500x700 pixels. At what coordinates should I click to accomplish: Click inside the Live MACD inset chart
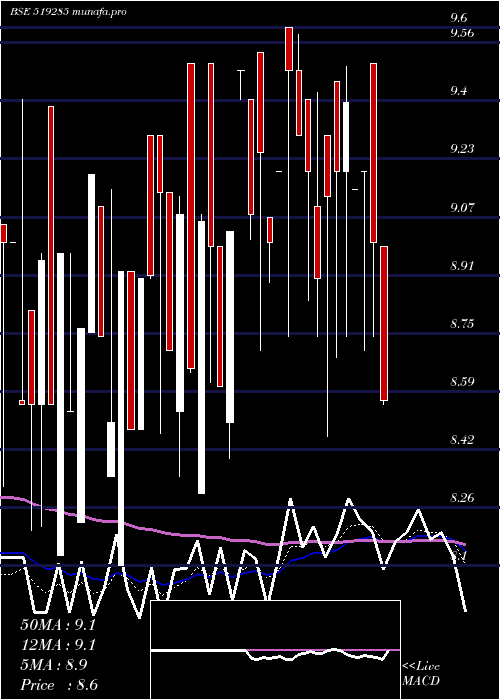click(x=275, y=650)
